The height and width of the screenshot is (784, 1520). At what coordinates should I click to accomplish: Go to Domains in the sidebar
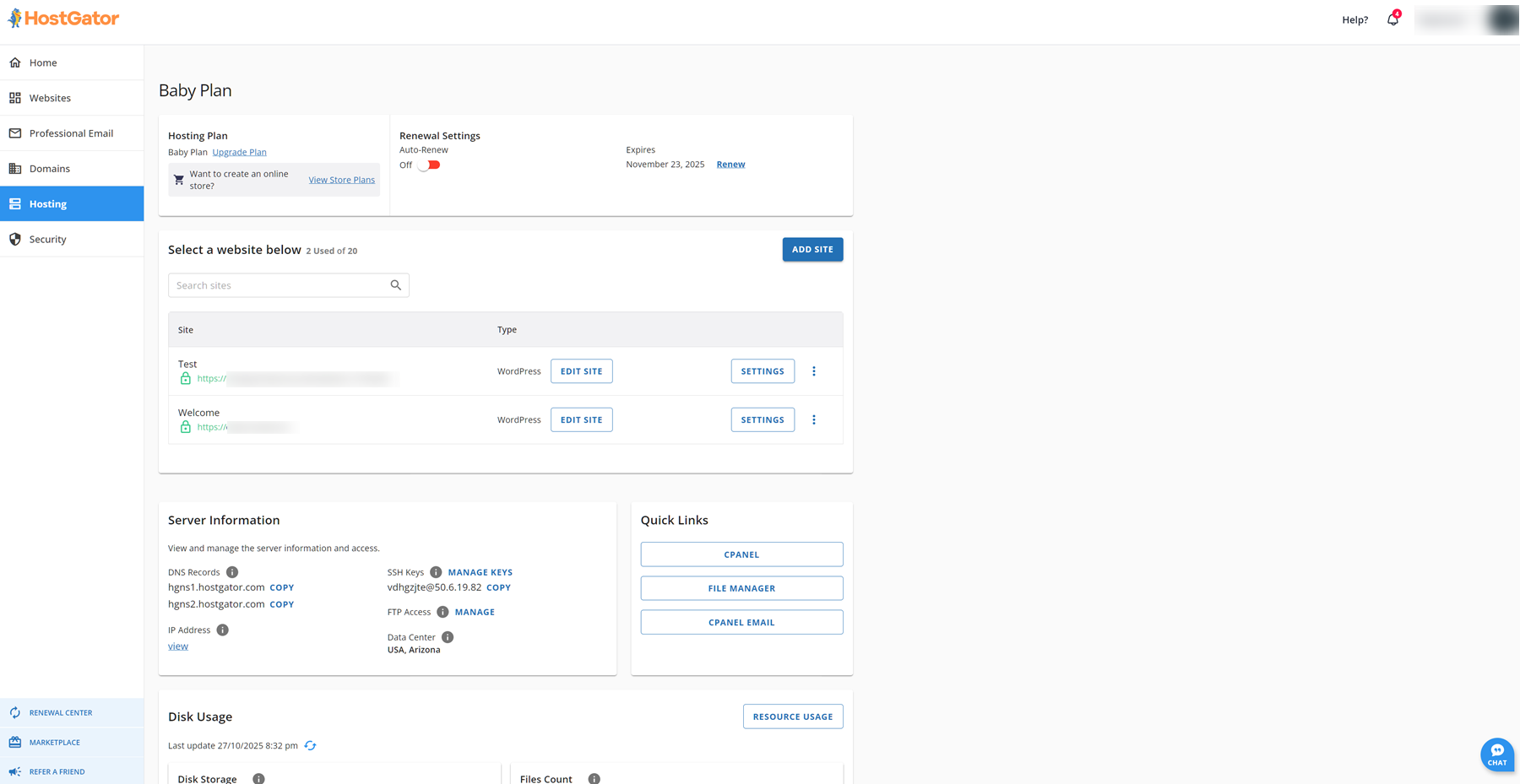(50, 169)
